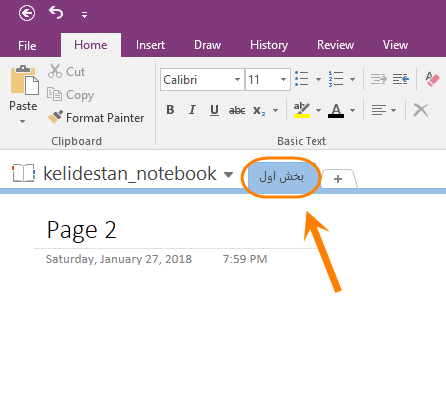This screenshot has height=408, width=446.
Task: Switch to the View tab
Action: (395, 45)
